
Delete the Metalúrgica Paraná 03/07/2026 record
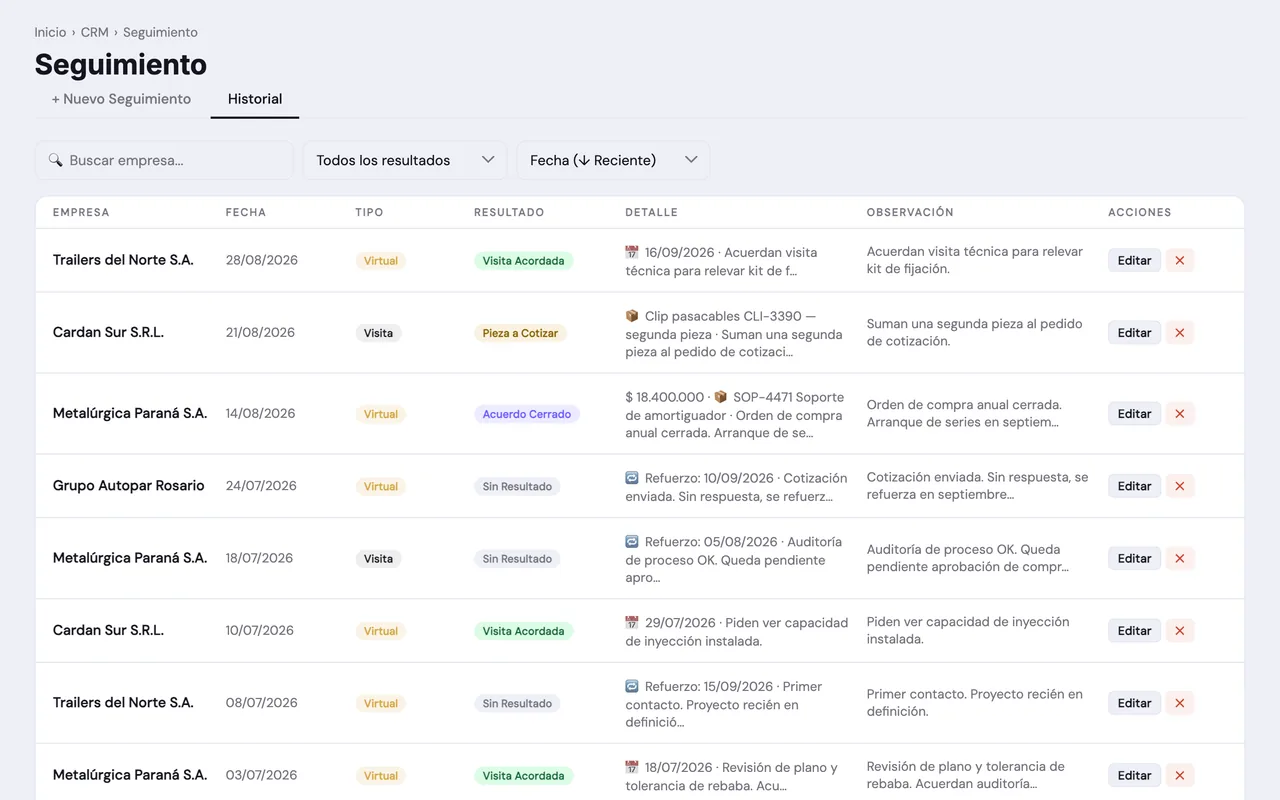[x=1180, y=775]
